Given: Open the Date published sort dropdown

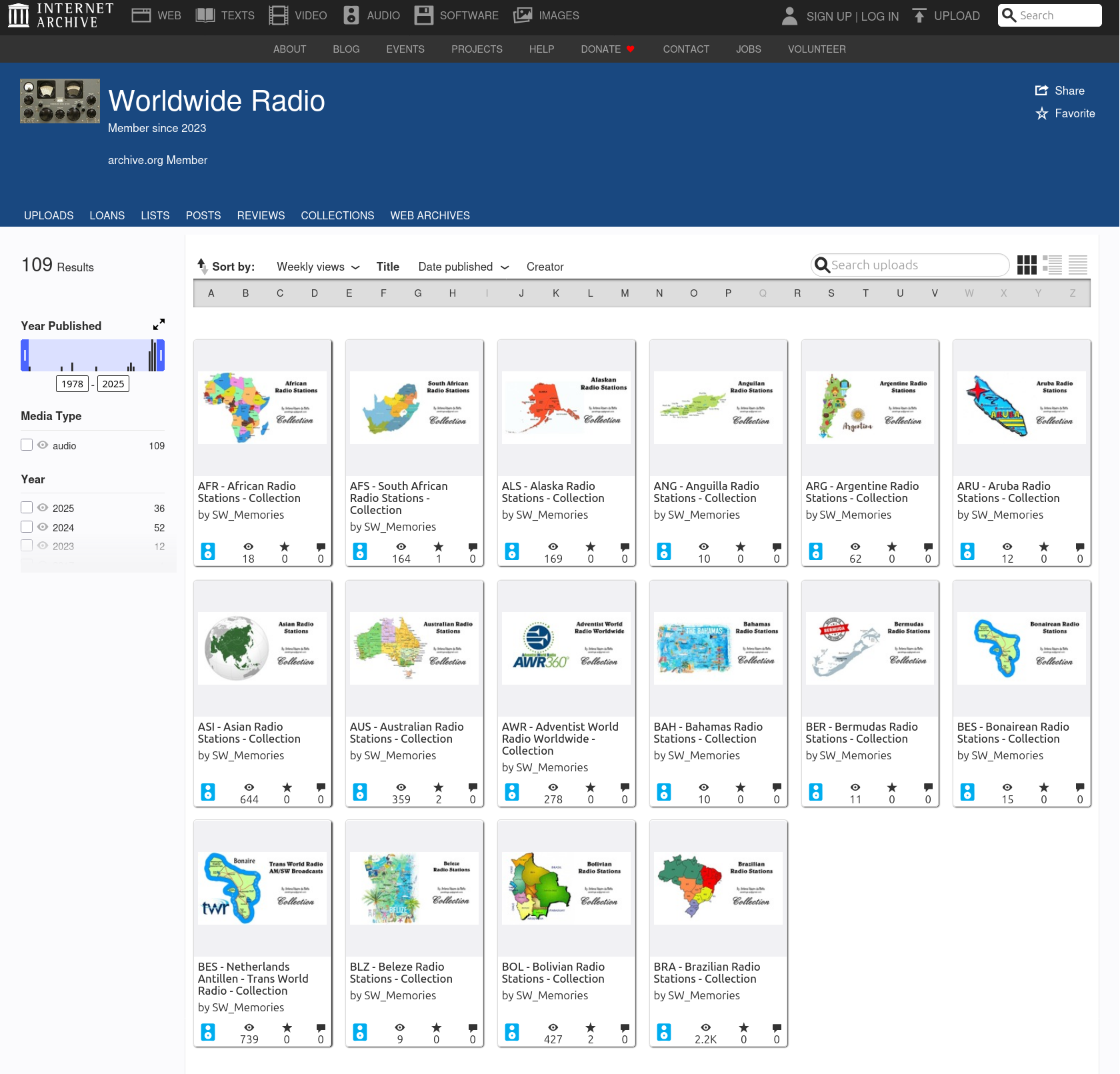Looking at the screenshot, I should coord(463,267).
